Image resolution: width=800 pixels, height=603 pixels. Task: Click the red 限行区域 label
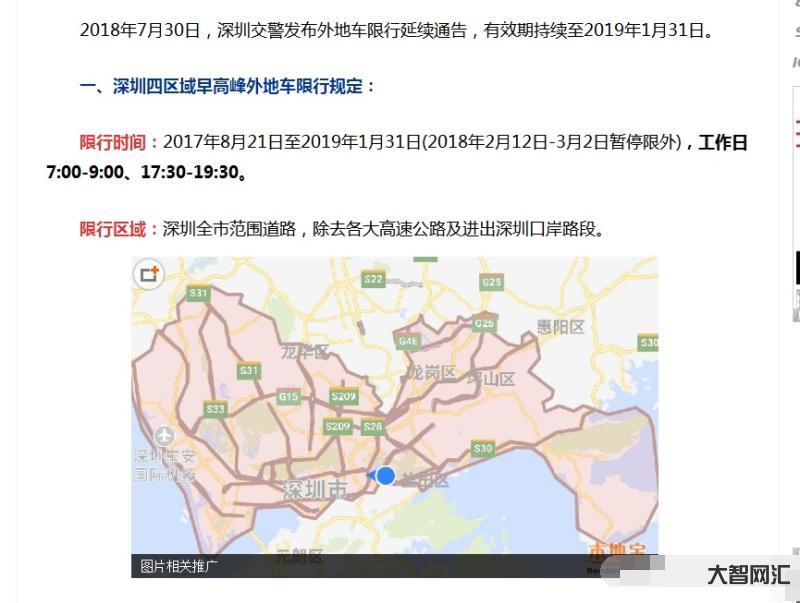coord(119,229)
